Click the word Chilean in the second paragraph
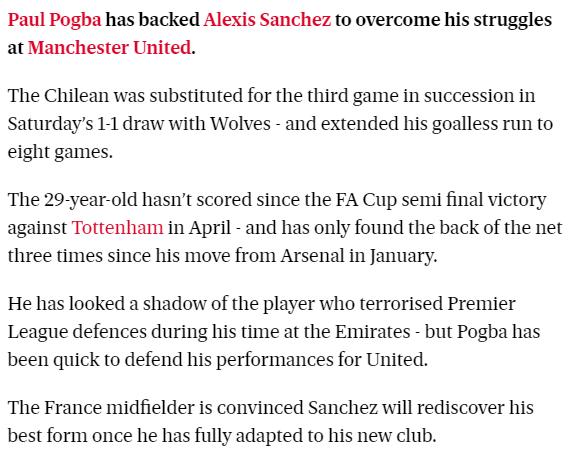570x469 pixels. [x=76, y=96]
